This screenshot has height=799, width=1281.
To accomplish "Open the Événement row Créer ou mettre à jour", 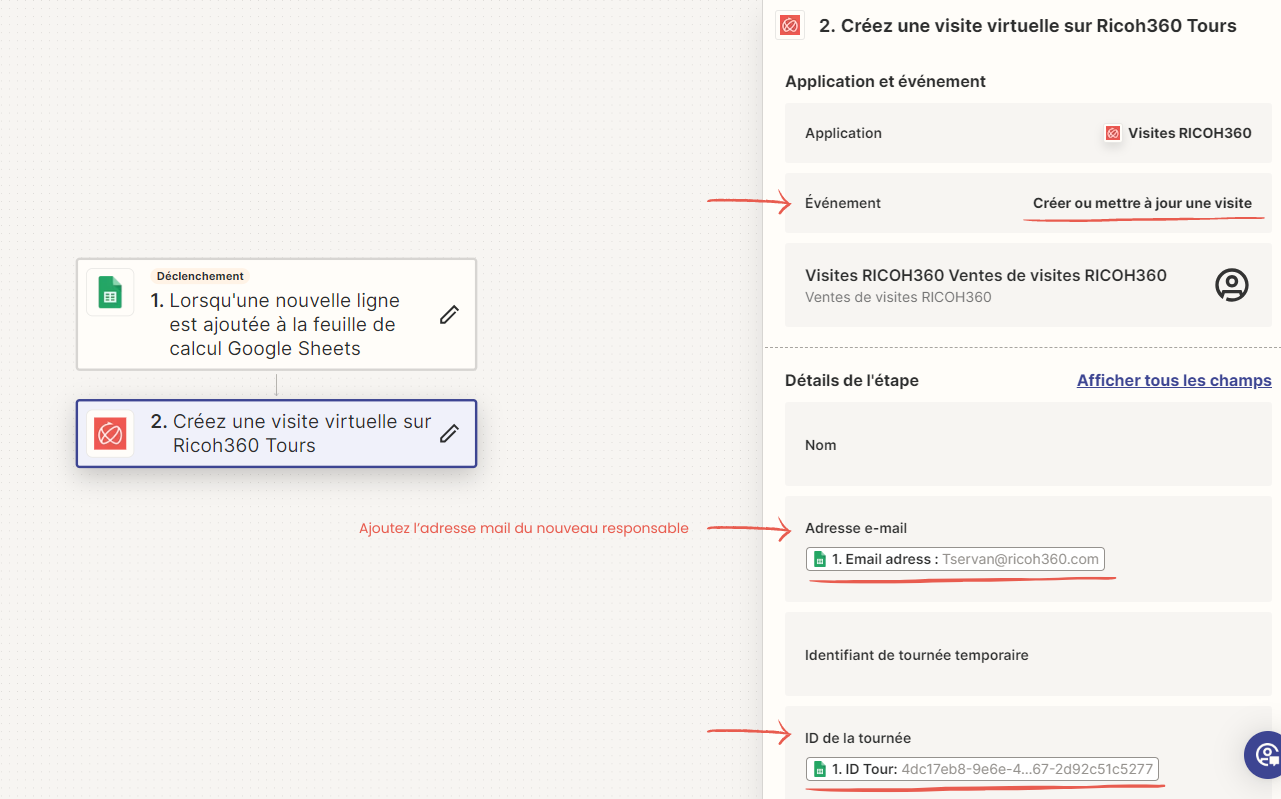I will tap(1028, 203).
